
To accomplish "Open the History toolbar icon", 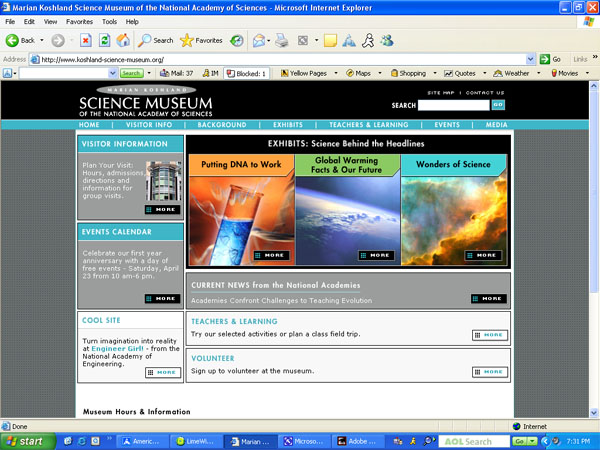I will pos(236,40).
